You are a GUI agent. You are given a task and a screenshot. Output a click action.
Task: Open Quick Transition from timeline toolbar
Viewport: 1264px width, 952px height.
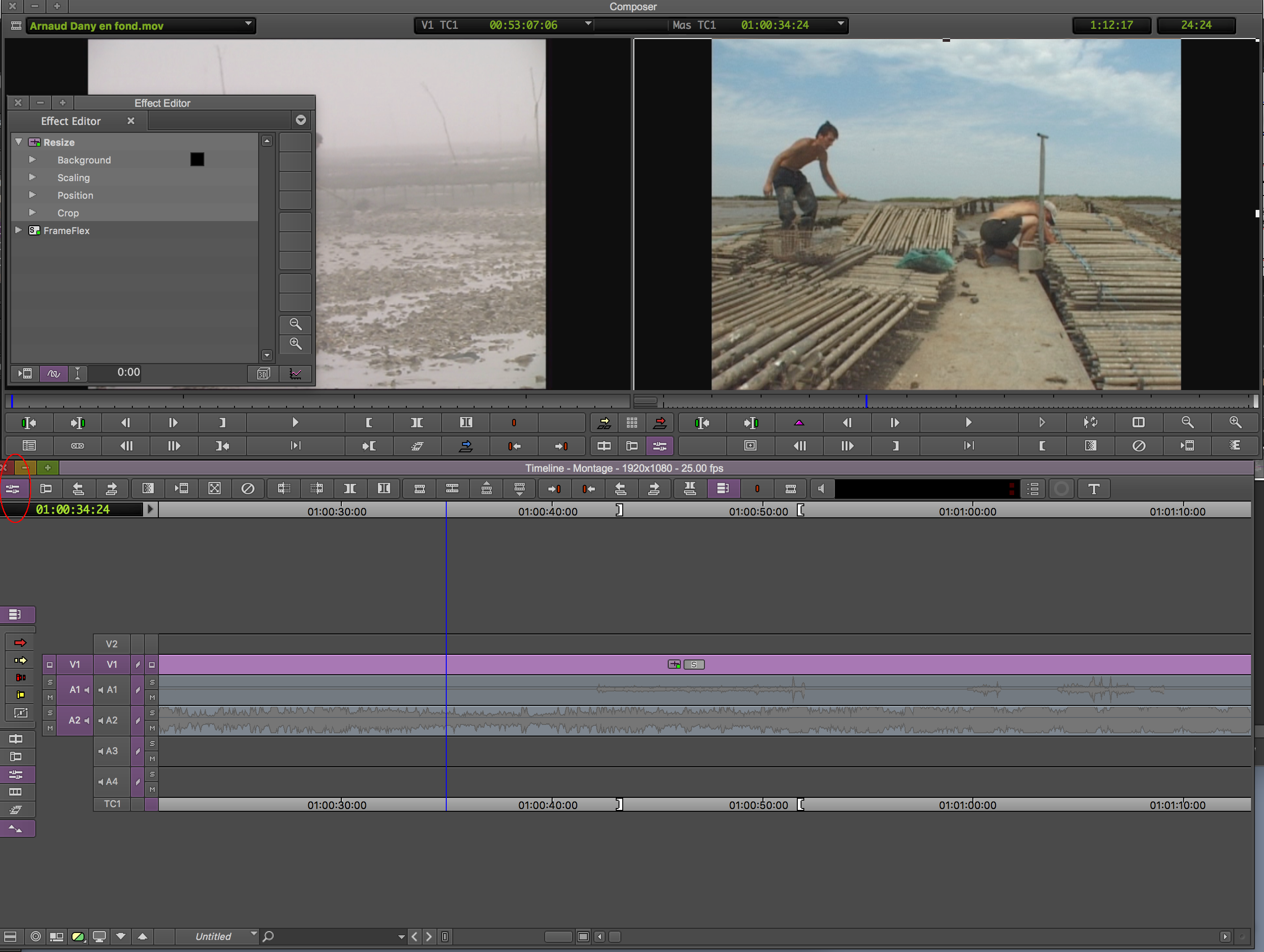pos(147,489)
